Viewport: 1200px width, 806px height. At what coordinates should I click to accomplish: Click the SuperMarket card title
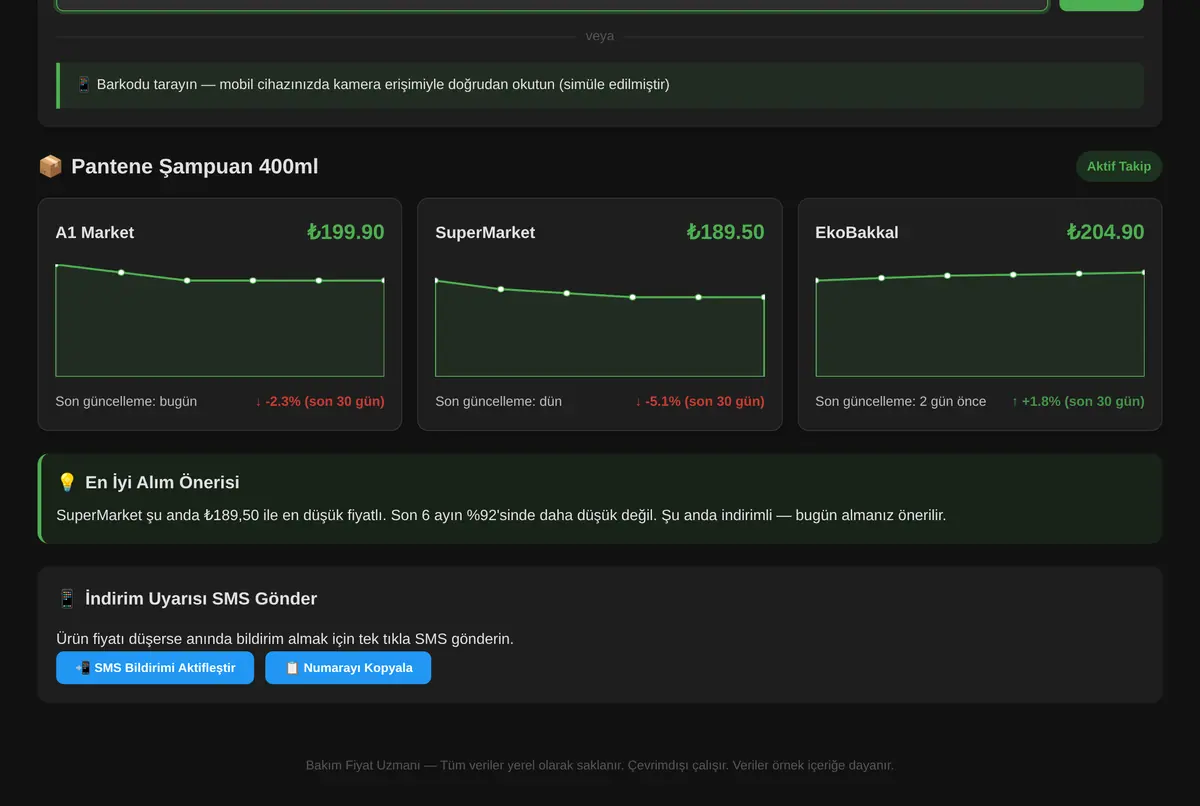coord(485,232)
